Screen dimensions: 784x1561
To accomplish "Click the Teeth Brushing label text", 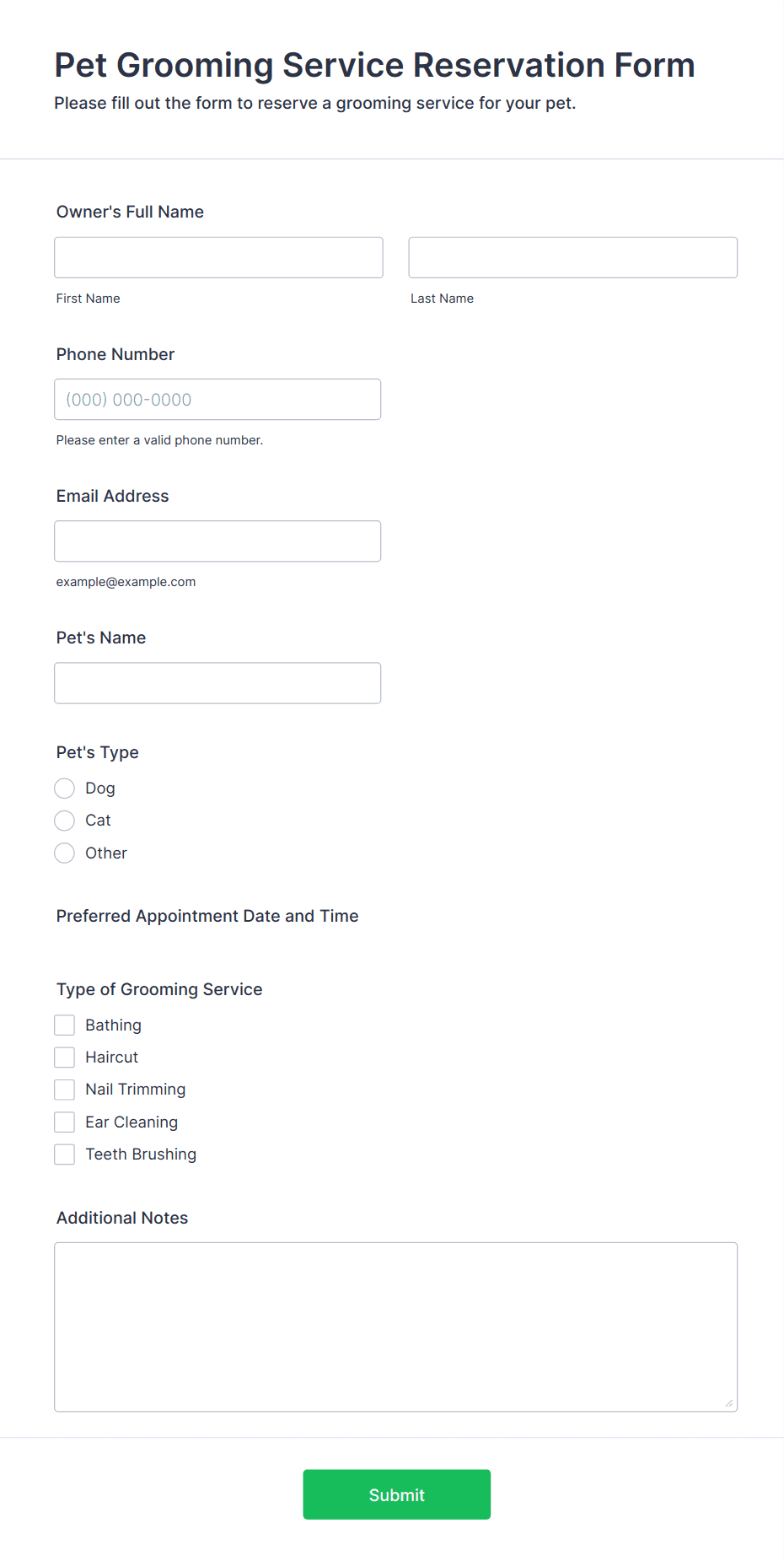I will coord(141,1154).
